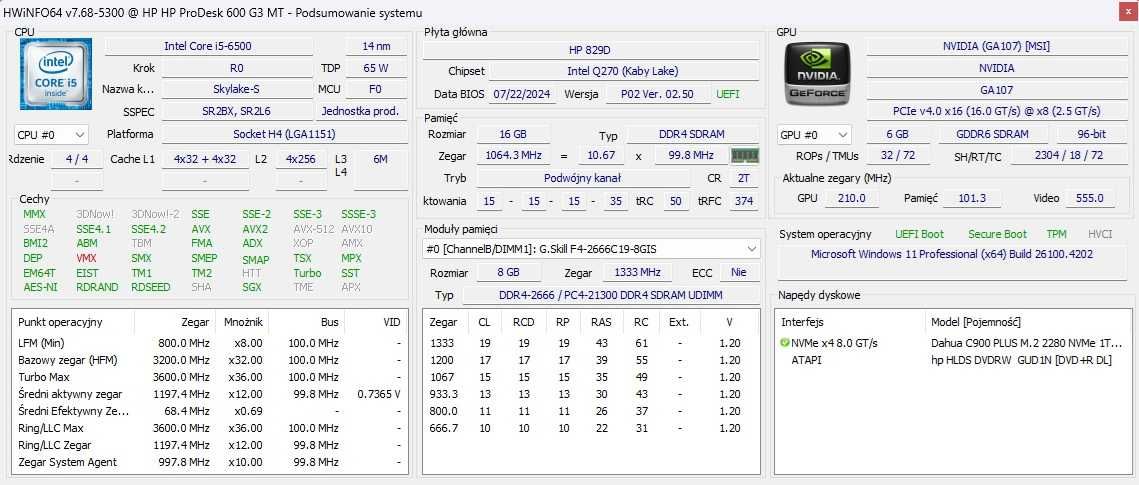Image resolution: width=1139 pixels, height=485 pixels.
Task: Click the NVIDIA GeForce logo
Action: (818, 74)
